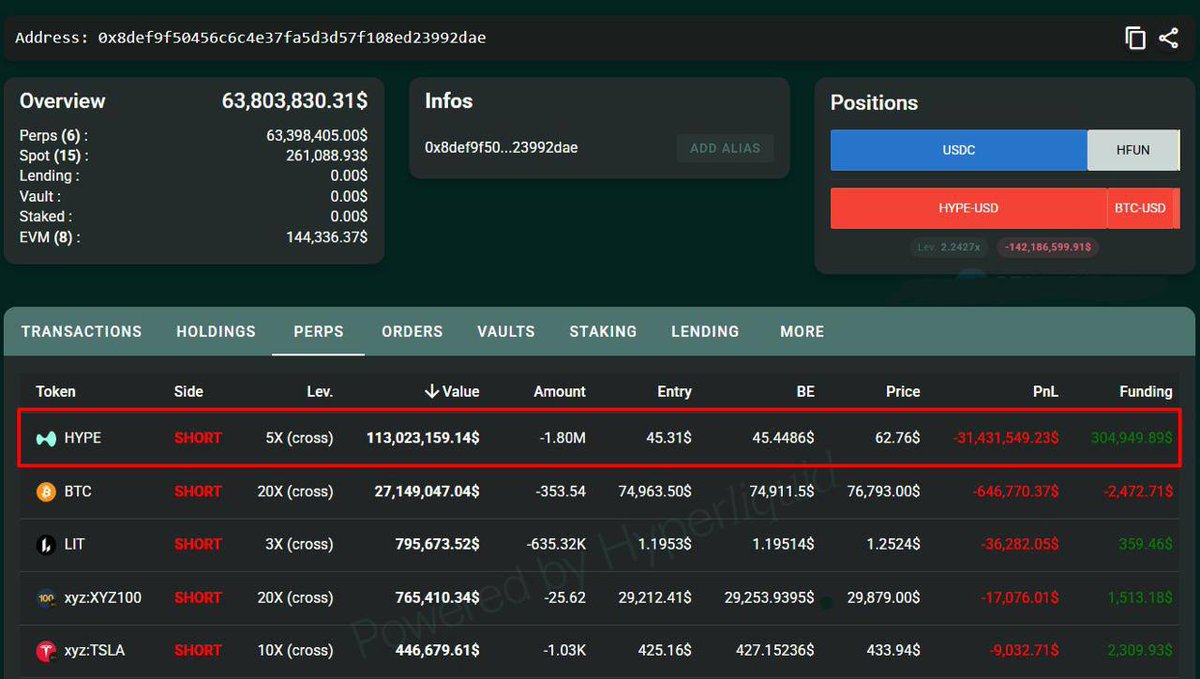Screen dimensions: 1200x679
Task: Select the HYPE-USD position bar segment
Action: click(x=968, y=208)
